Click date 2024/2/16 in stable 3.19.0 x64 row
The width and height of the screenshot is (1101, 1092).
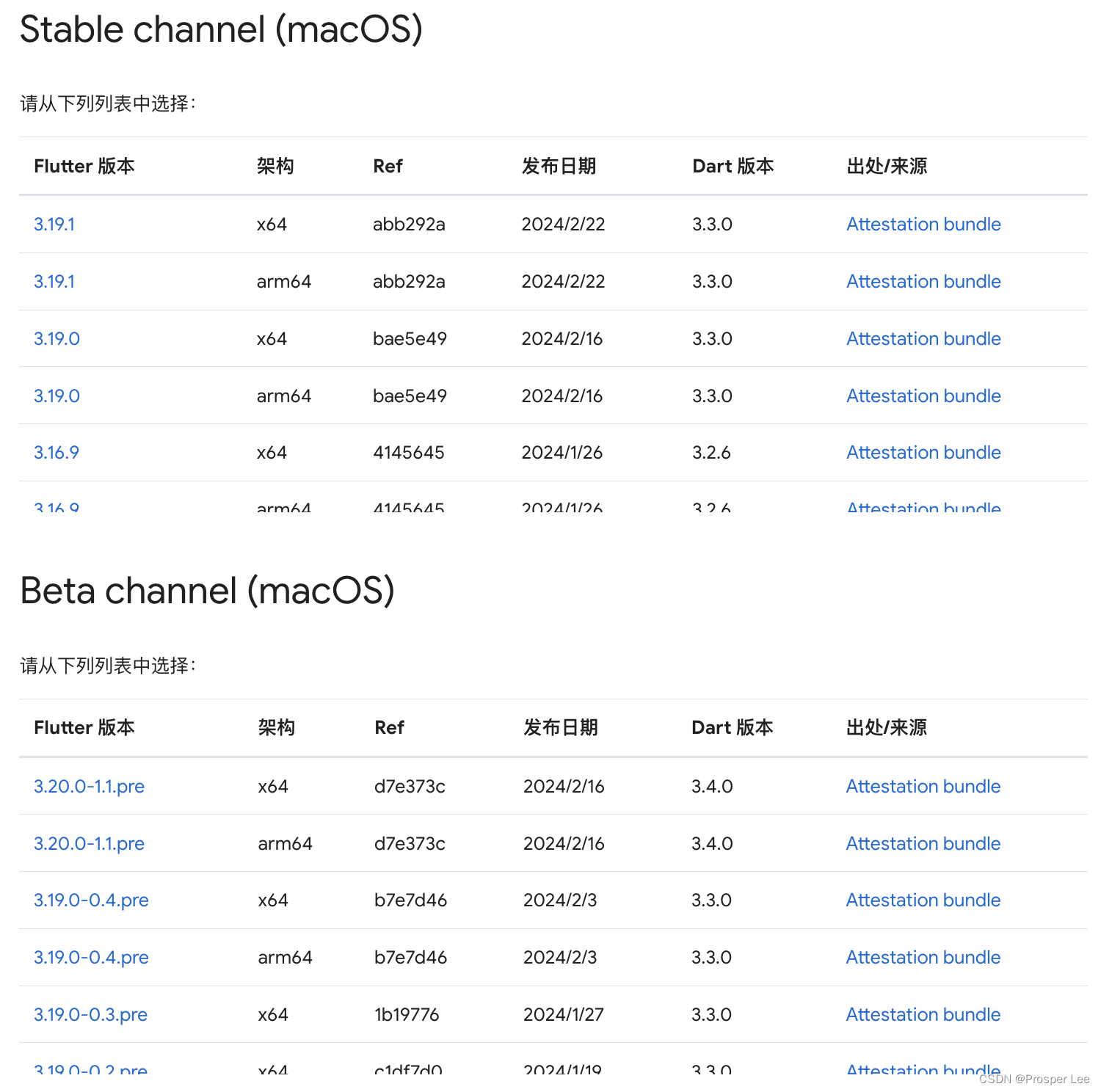point(562,339)
